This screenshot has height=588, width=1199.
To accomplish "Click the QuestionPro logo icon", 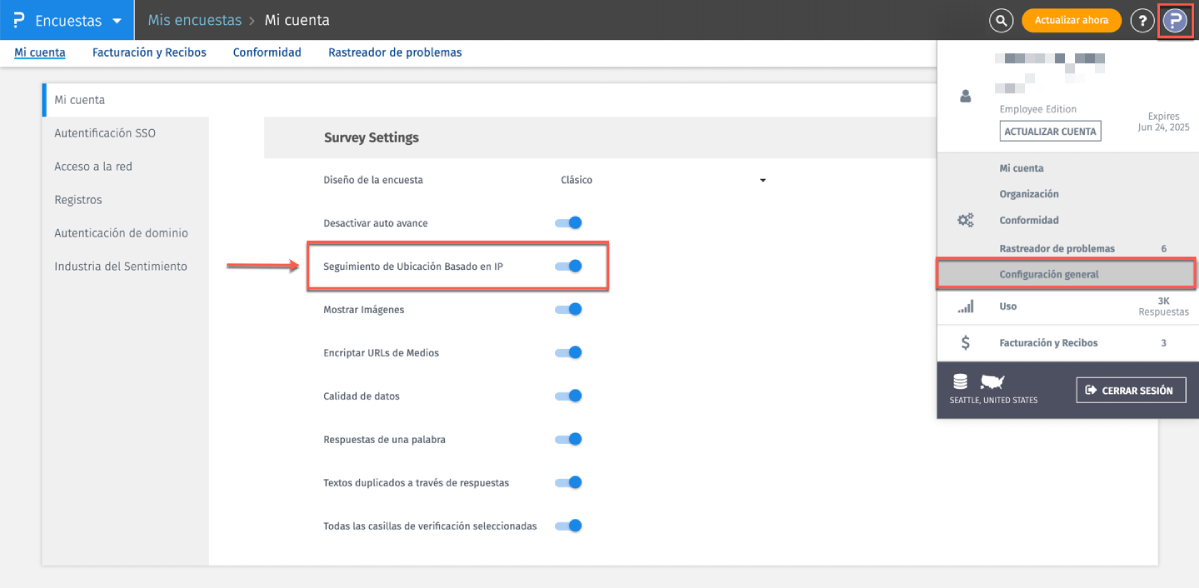I will [x=19, y=20].
